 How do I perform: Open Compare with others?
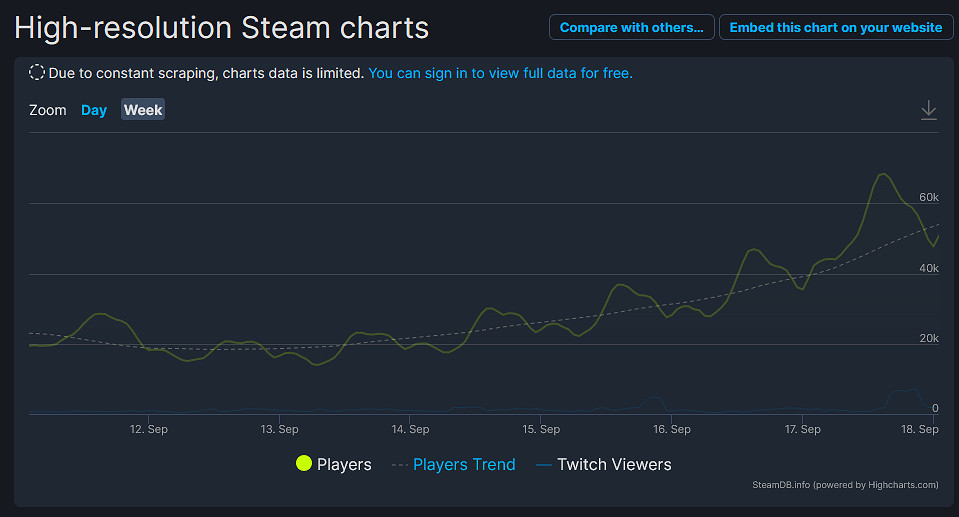[631, 27]
